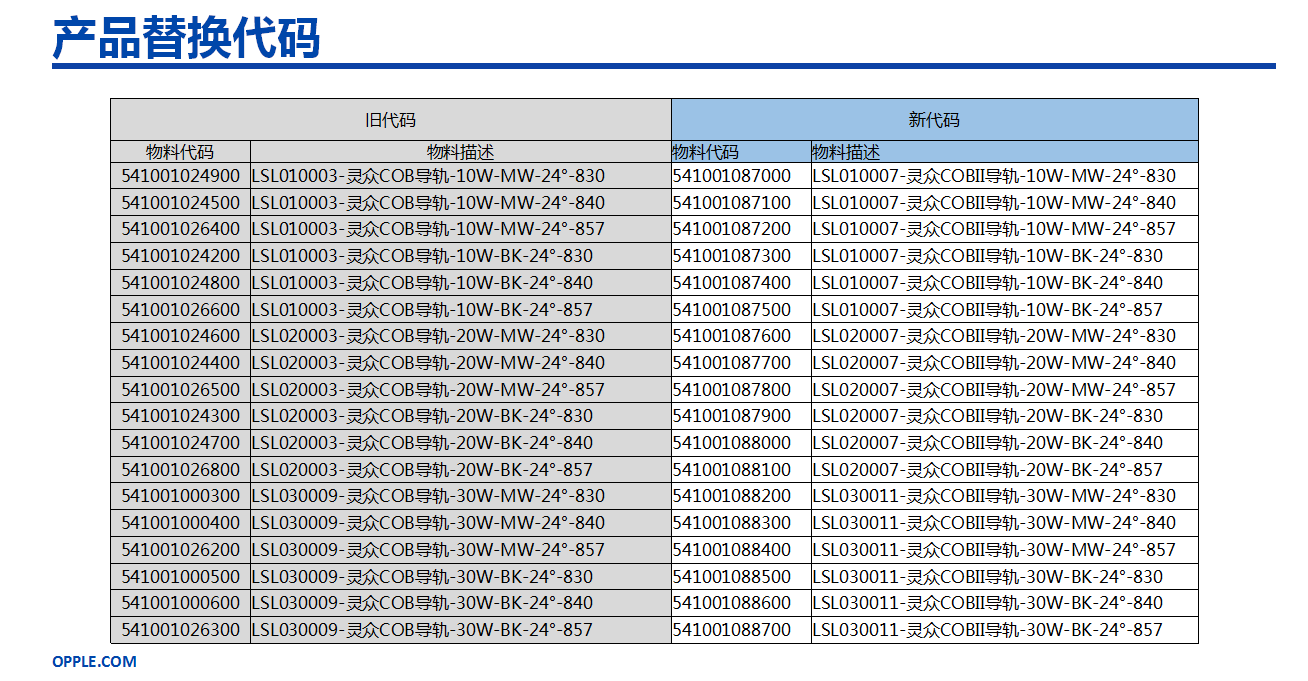
Task: Select old code cell 541001000600
Action: coord(181,603)
